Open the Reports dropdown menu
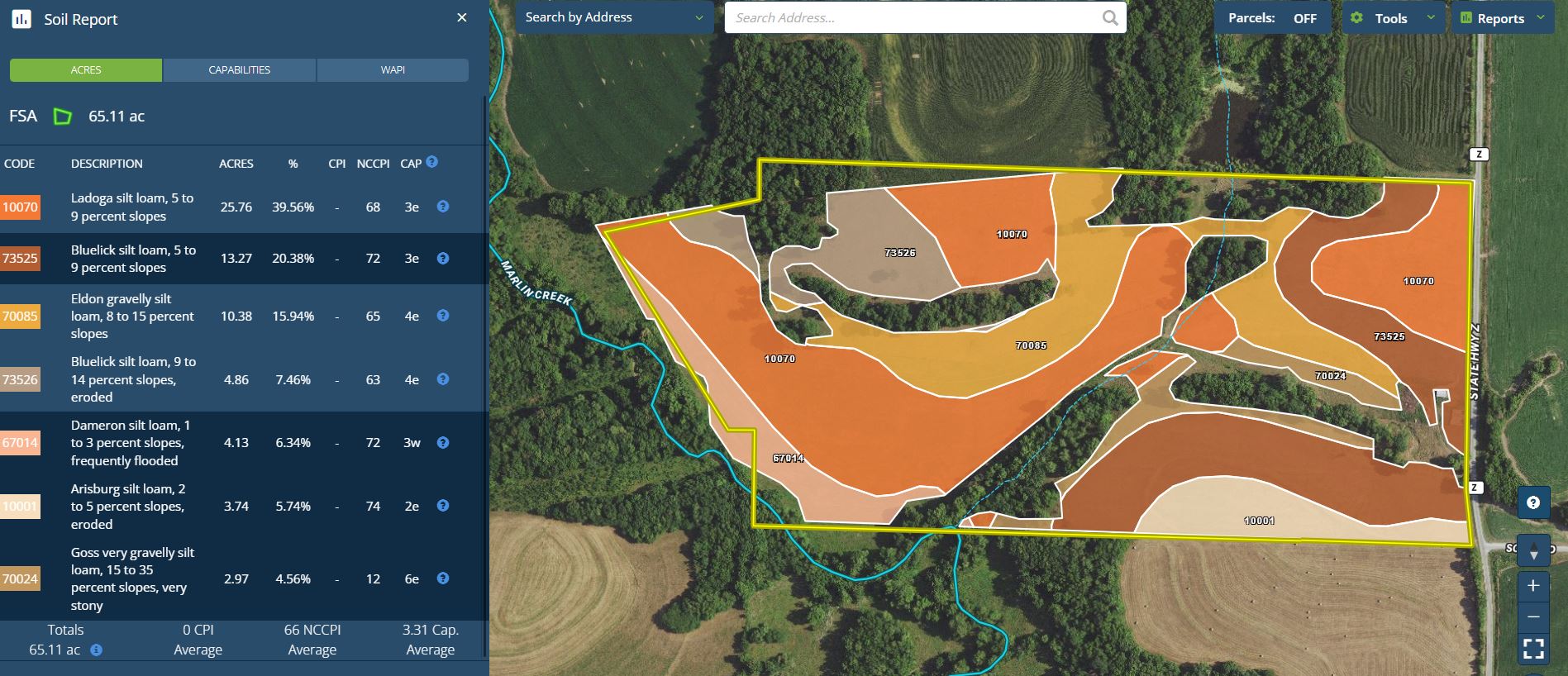 coord(1503,18)
